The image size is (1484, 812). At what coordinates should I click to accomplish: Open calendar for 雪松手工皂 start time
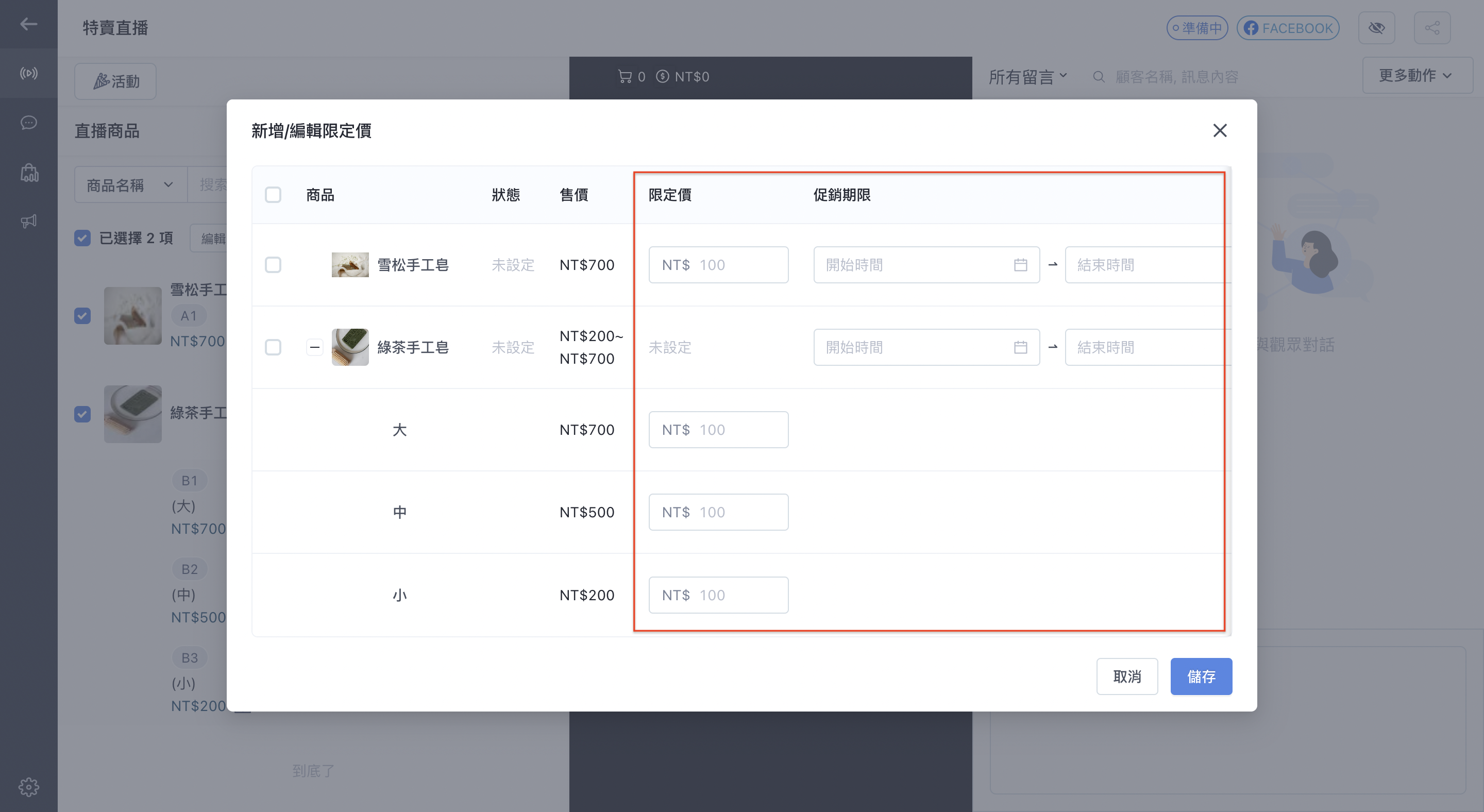1020,265
